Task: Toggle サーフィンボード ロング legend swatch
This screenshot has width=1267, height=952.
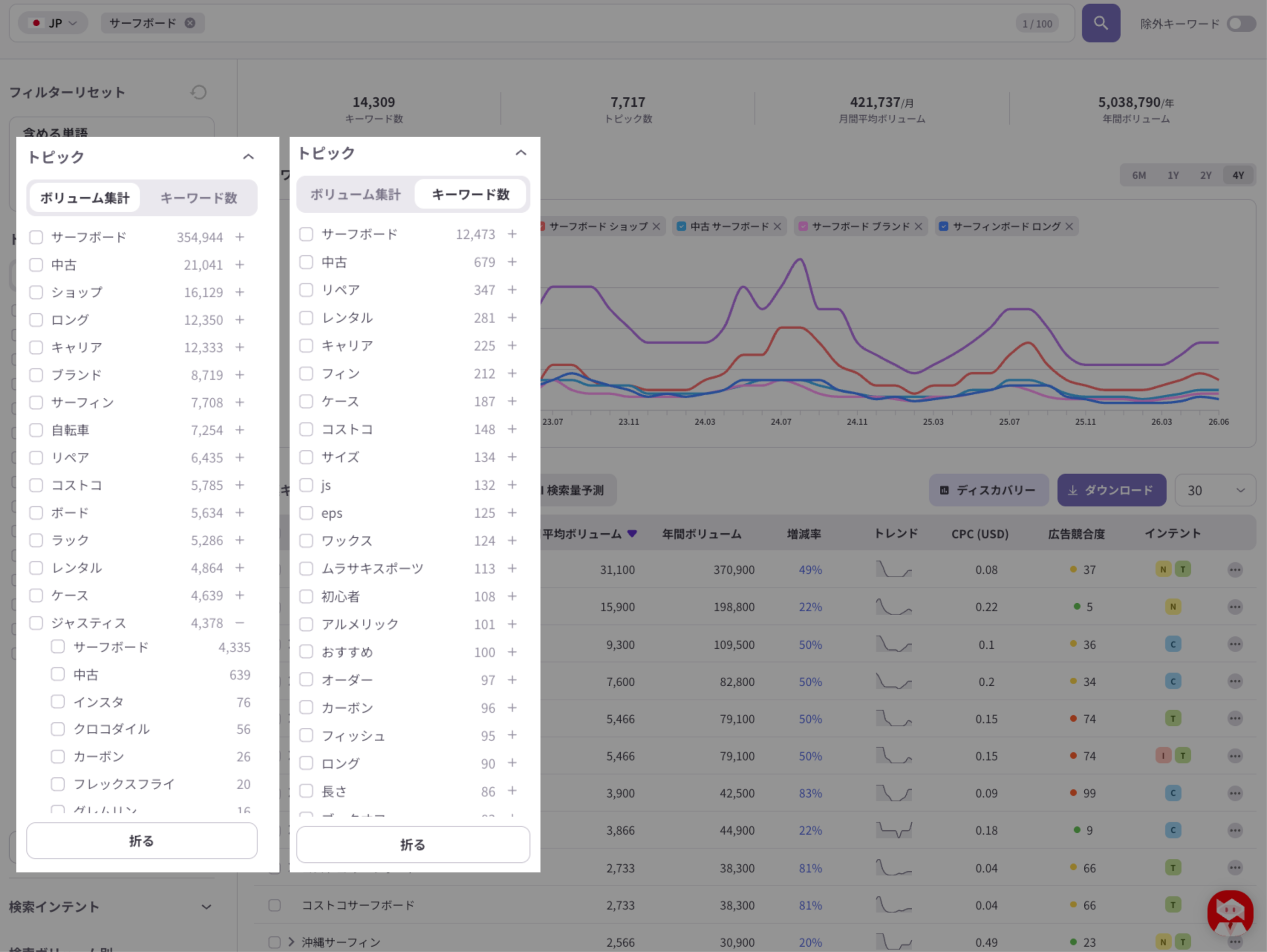Action: 943,226
